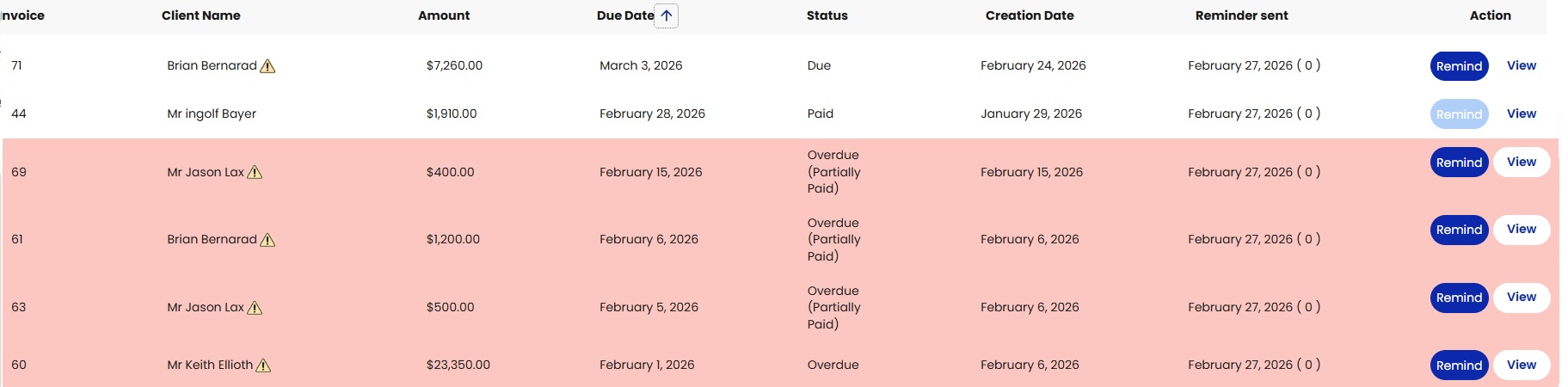Viewport: 1568px width, 387px height.
Task: Open View for invoice 61
Action: [1521, 229]
